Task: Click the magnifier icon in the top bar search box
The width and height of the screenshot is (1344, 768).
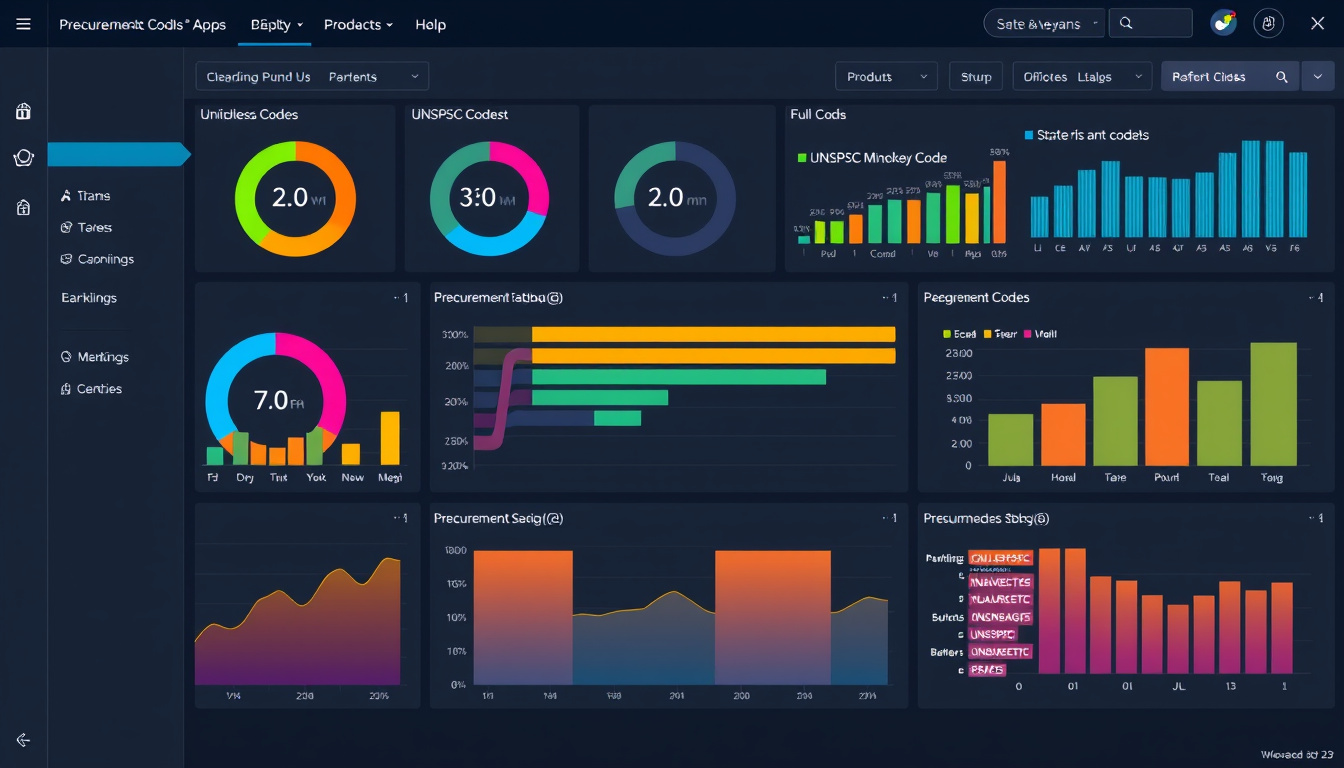Action: pyautogui.click(x=1127, y=23)
